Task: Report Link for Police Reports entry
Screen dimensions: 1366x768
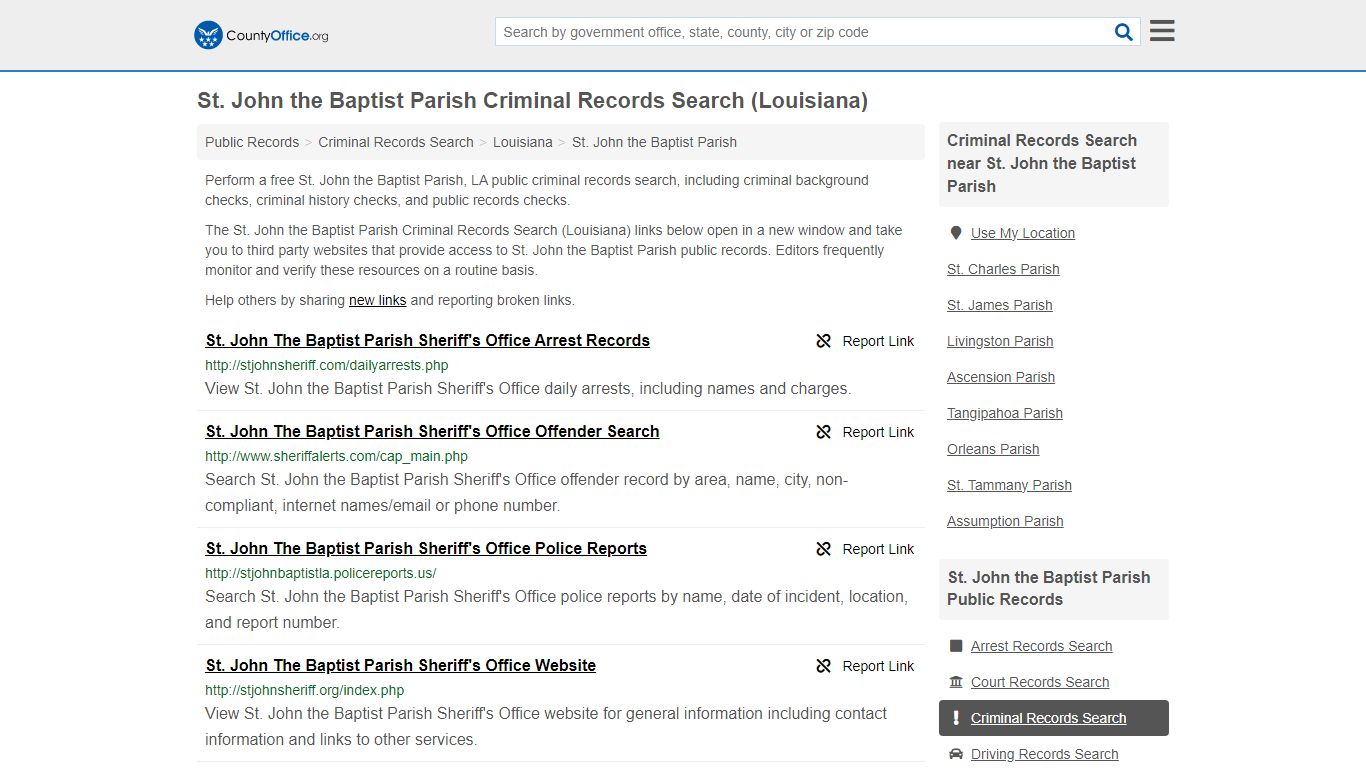Action: [865, 549]
